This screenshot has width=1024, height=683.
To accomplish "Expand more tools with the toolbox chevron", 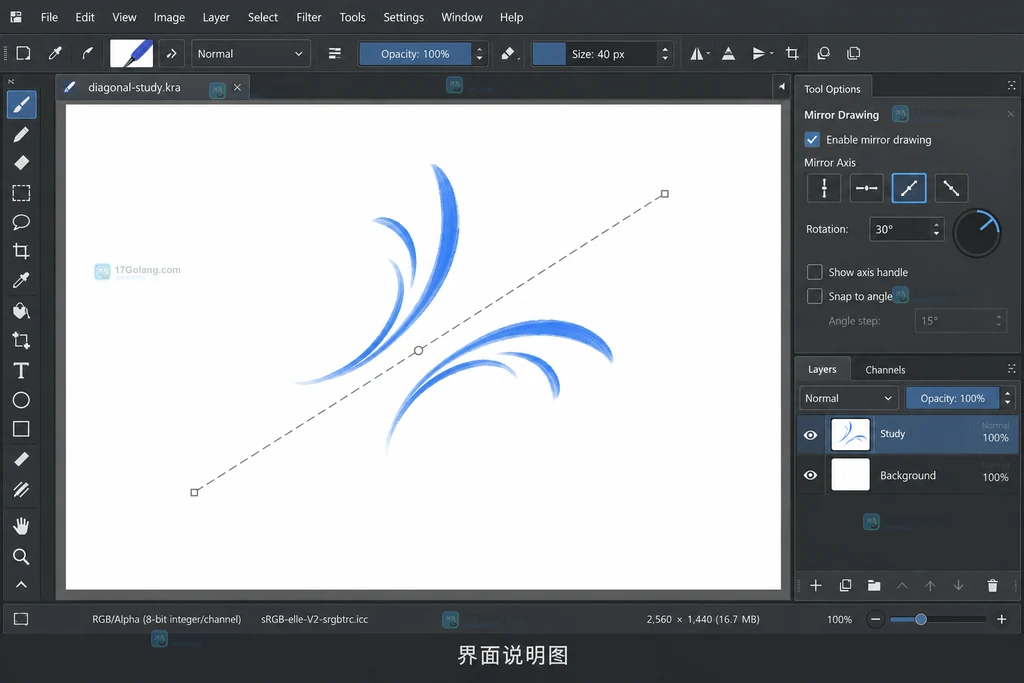I will (x=22, y=585).
